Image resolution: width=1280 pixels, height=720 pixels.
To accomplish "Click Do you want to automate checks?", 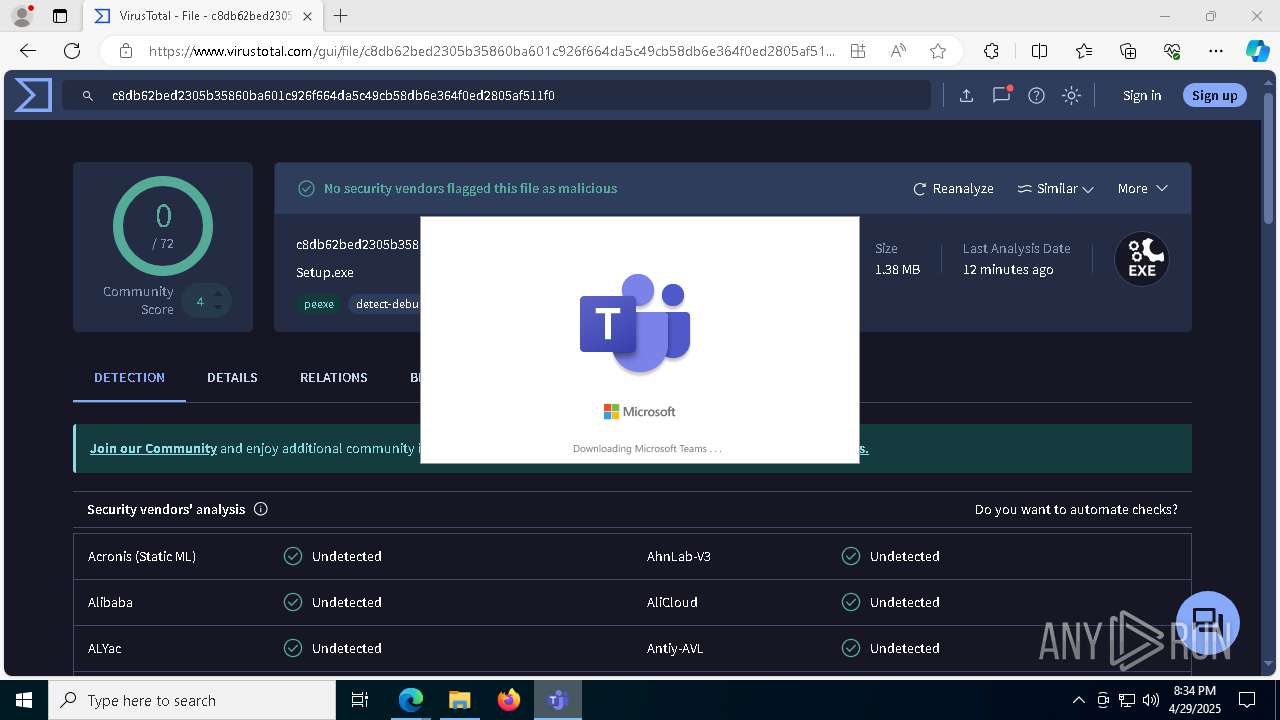I will 1076,509.
